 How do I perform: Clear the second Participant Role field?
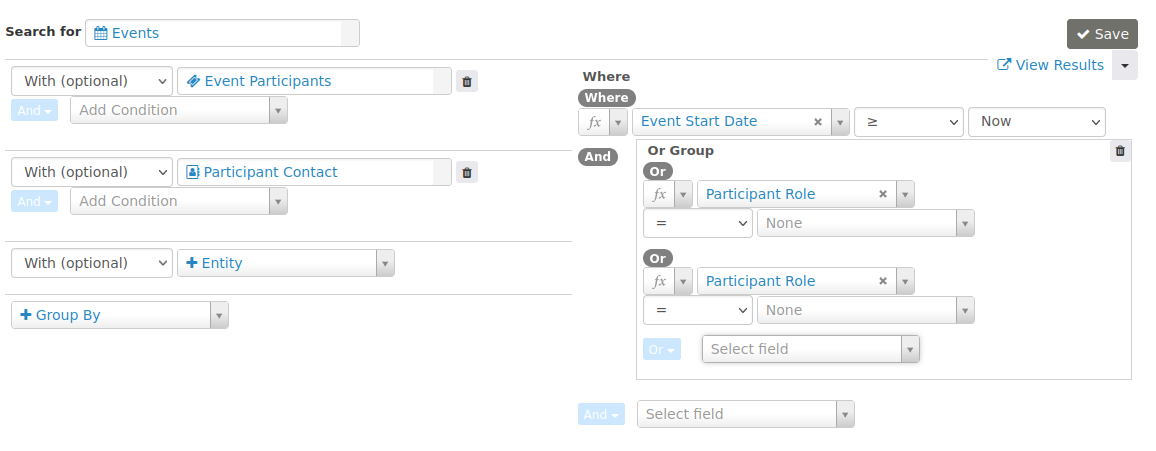883,282
